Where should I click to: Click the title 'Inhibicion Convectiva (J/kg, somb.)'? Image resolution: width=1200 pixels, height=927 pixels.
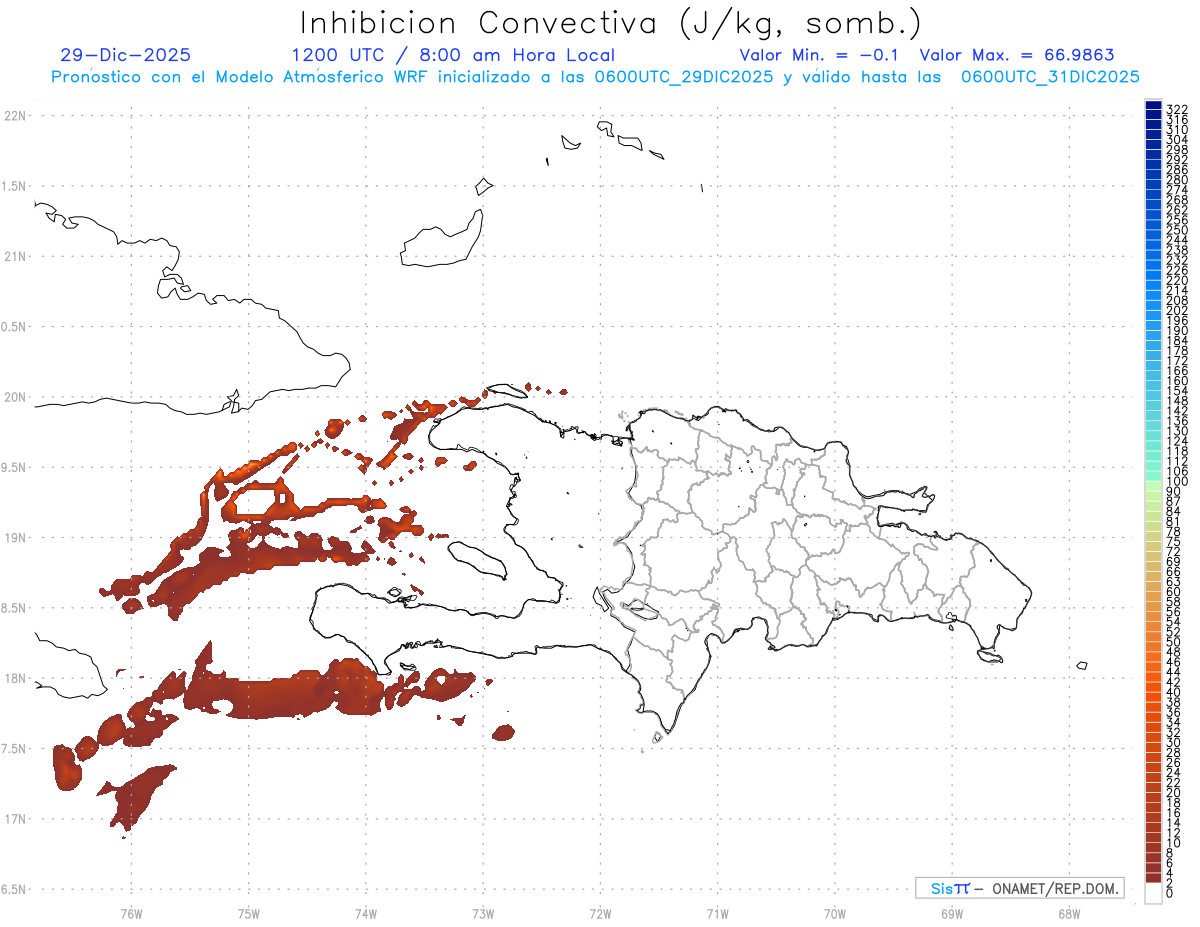click(x=610, y=23)
